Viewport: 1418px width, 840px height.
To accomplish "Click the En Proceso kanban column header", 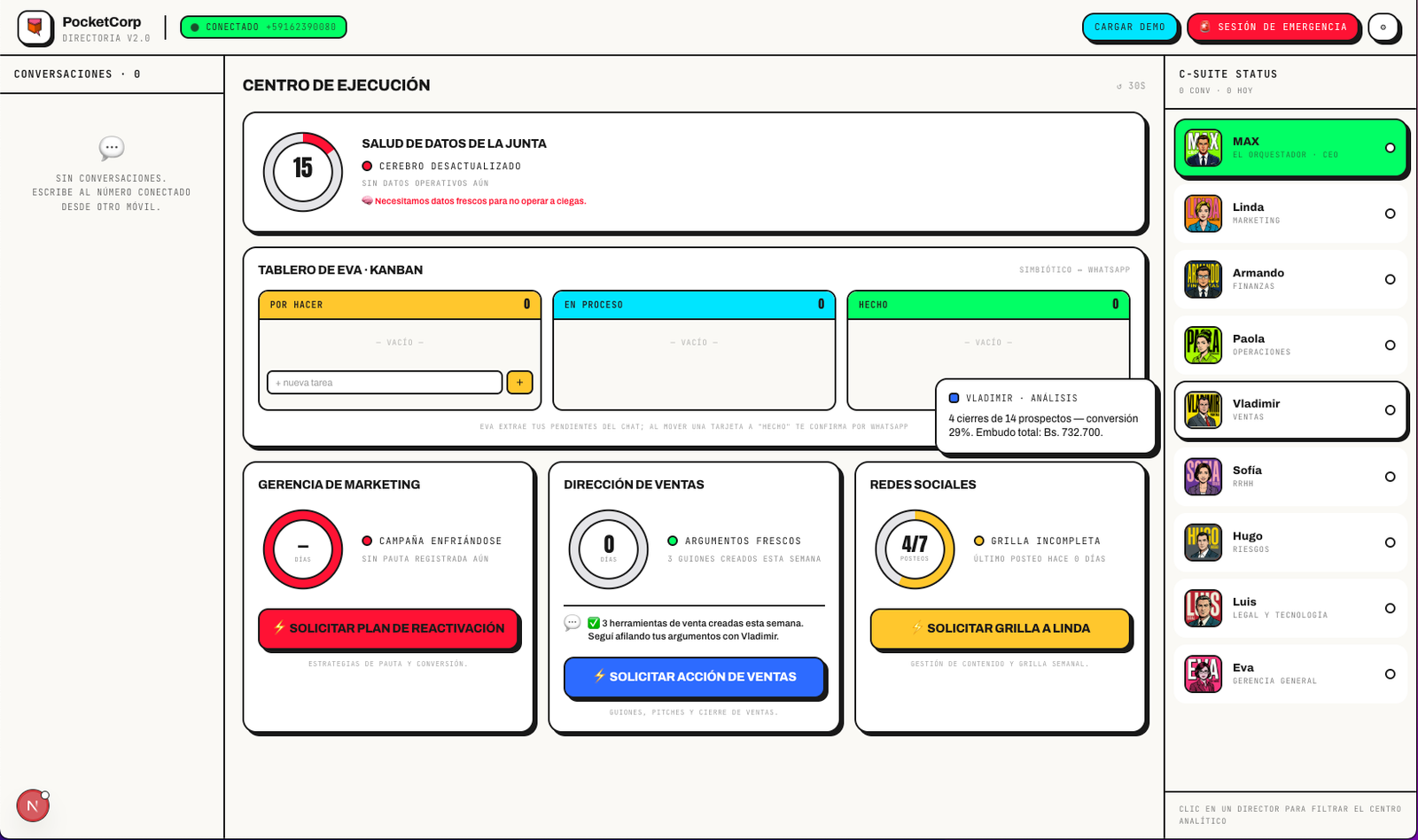I will [694, 305].
